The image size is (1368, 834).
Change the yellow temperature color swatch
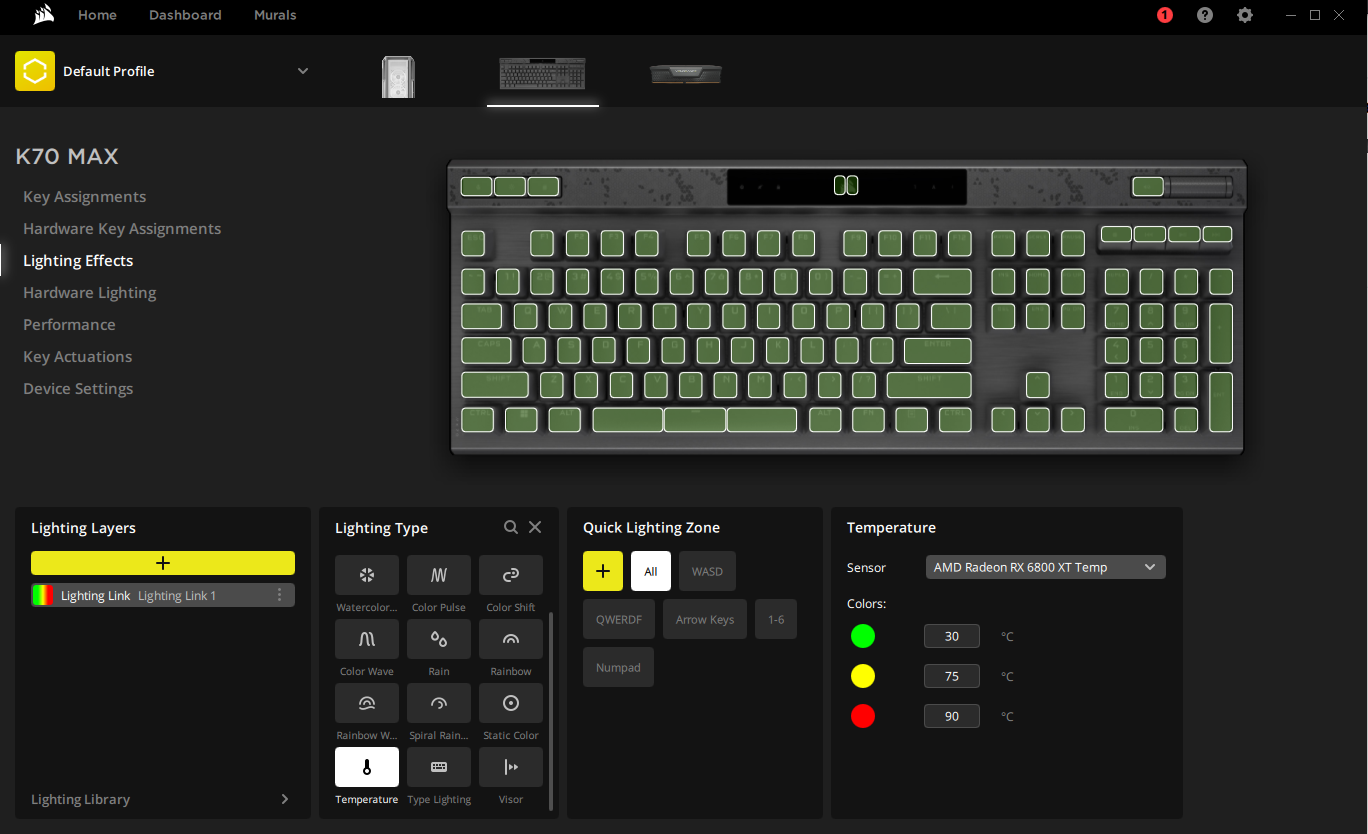(x=863, y=676)
